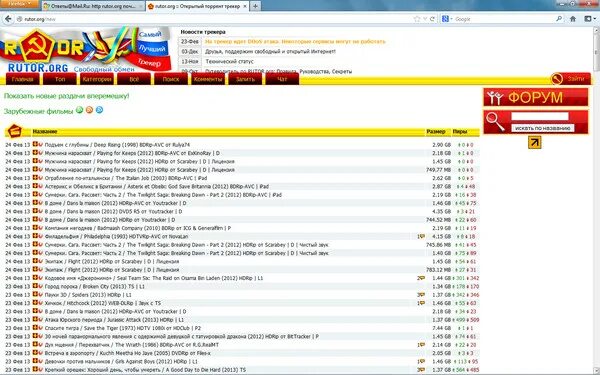This screenshot has height=375, width=600.
Task: Close the rutor.org tab
Action: pyautogui.click(x=245, y=6)
